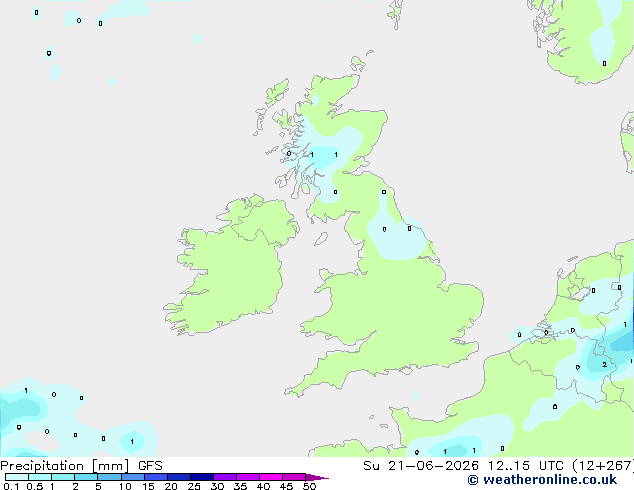634x490 pixels.
Task: Click the over-50 arrow tip of the legend
Action: click(317, 477)
